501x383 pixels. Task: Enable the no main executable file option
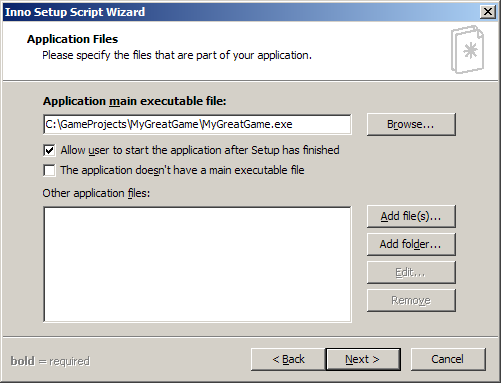tap(49, 170)
